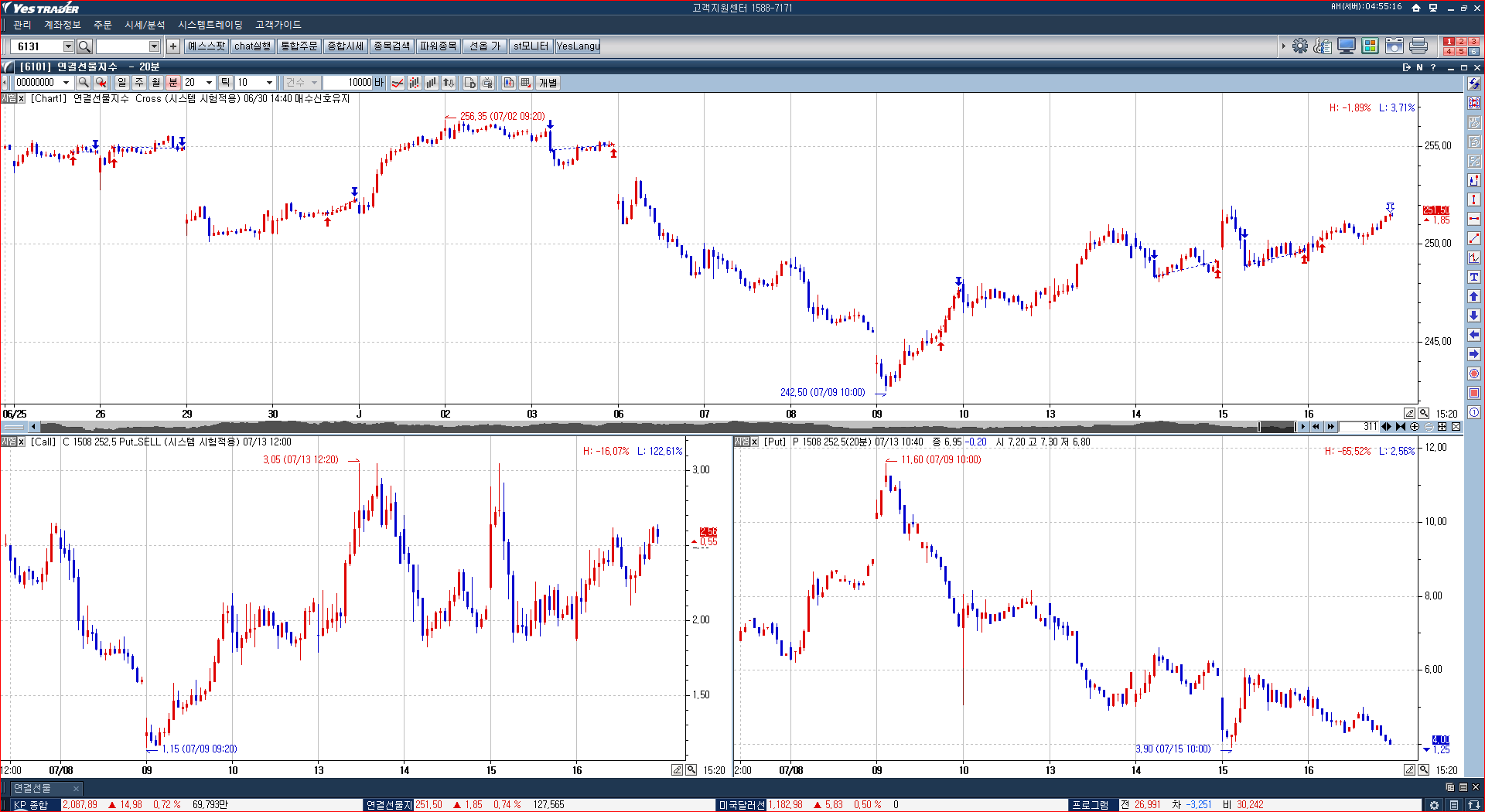The width and height of the screenshot is (1485, 812).
Task: Toggle the 틱 (tick) period button
Action: (225, 83)
